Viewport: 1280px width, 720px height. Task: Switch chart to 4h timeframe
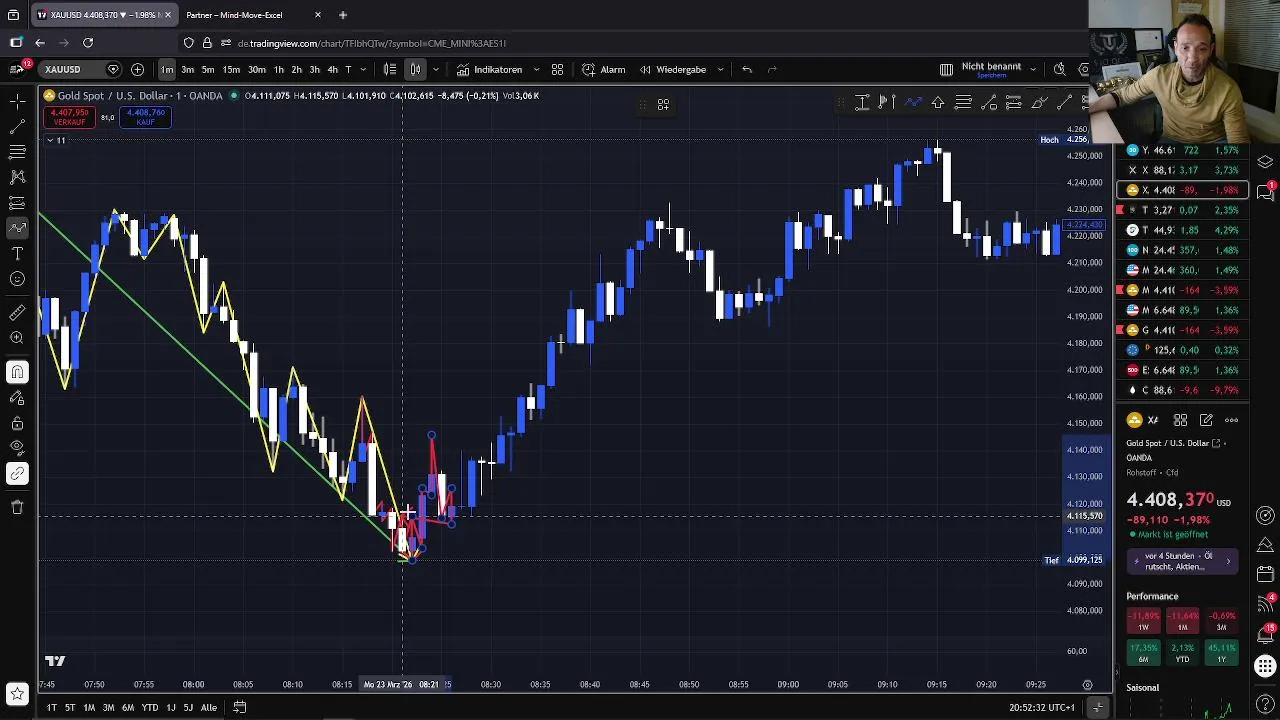[x=332, y=69]
